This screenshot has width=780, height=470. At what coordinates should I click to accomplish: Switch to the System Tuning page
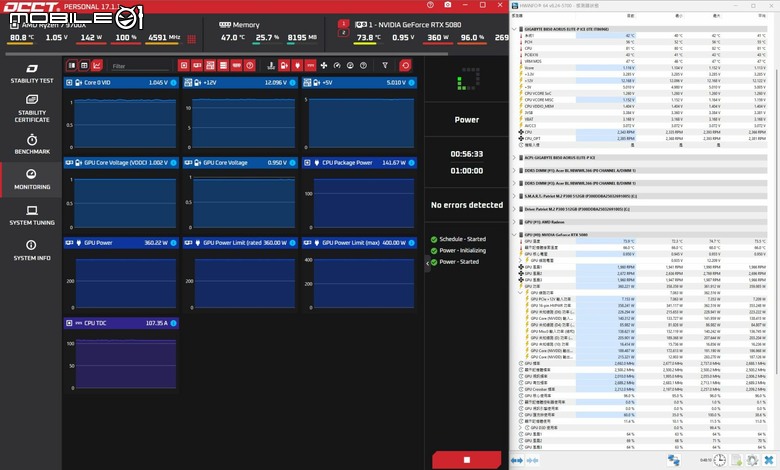[x=32, y=215]
